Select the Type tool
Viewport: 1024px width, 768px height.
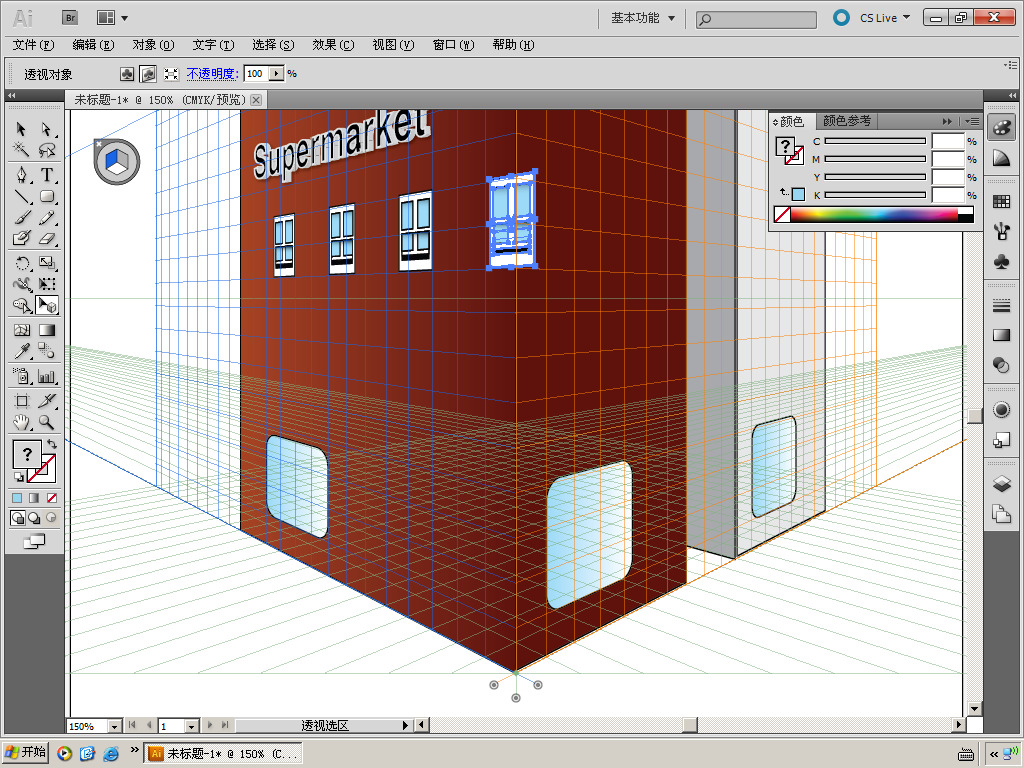[46, 174]
